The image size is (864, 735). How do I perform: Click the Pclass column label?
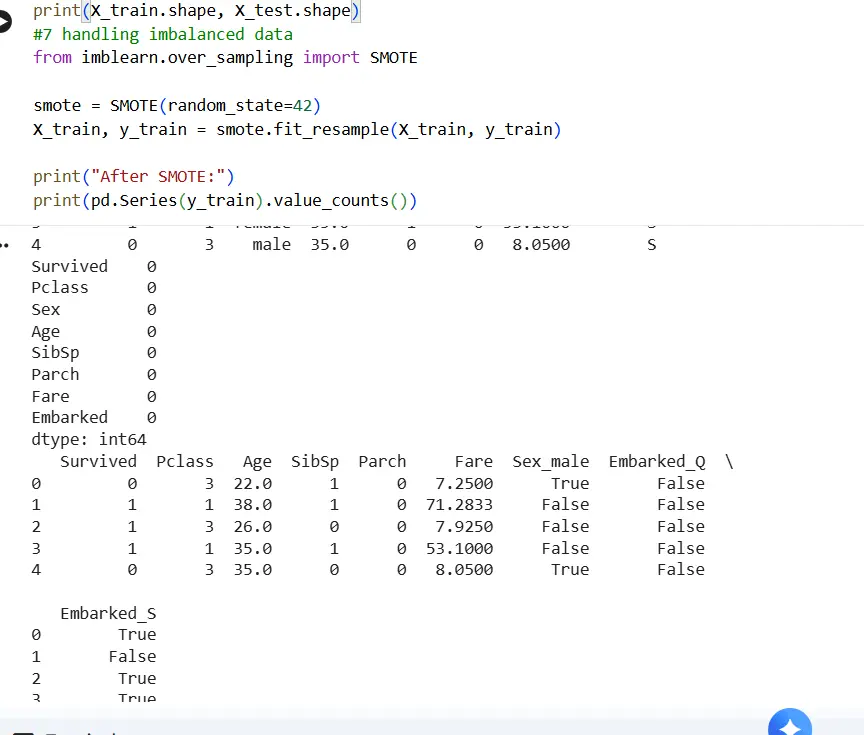(185, 461)
